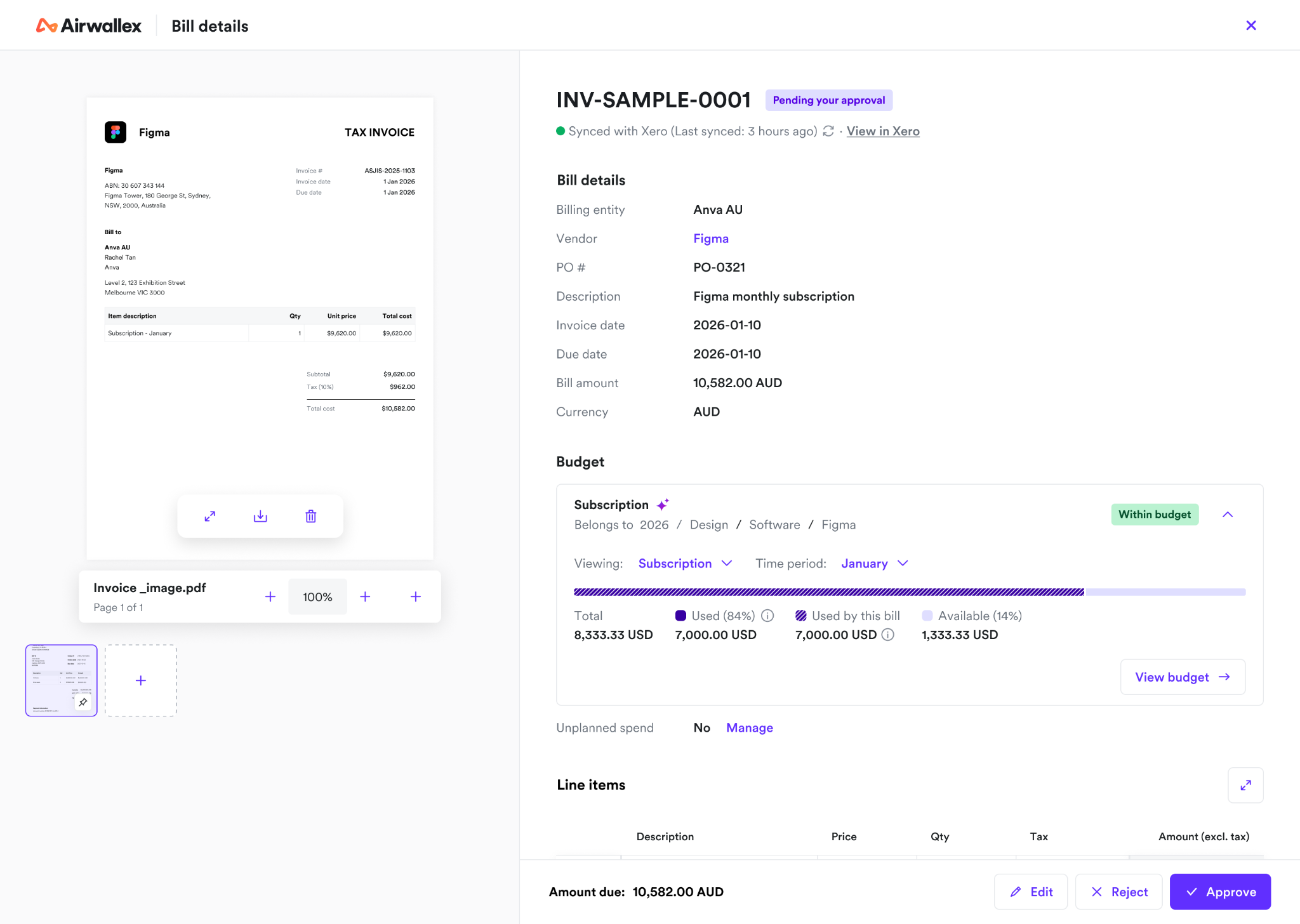Click the Used (84%) legend swatch
This screenshot has height=924, width=1300.
coord(680,616)
